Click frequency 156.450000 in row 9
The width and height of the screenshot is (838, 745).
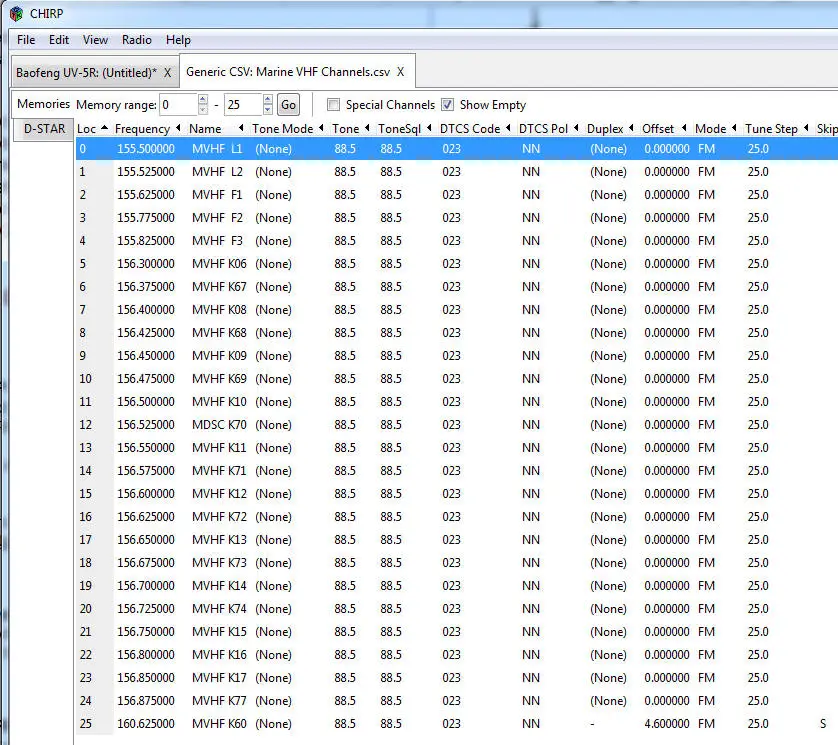tap(146, 355)
